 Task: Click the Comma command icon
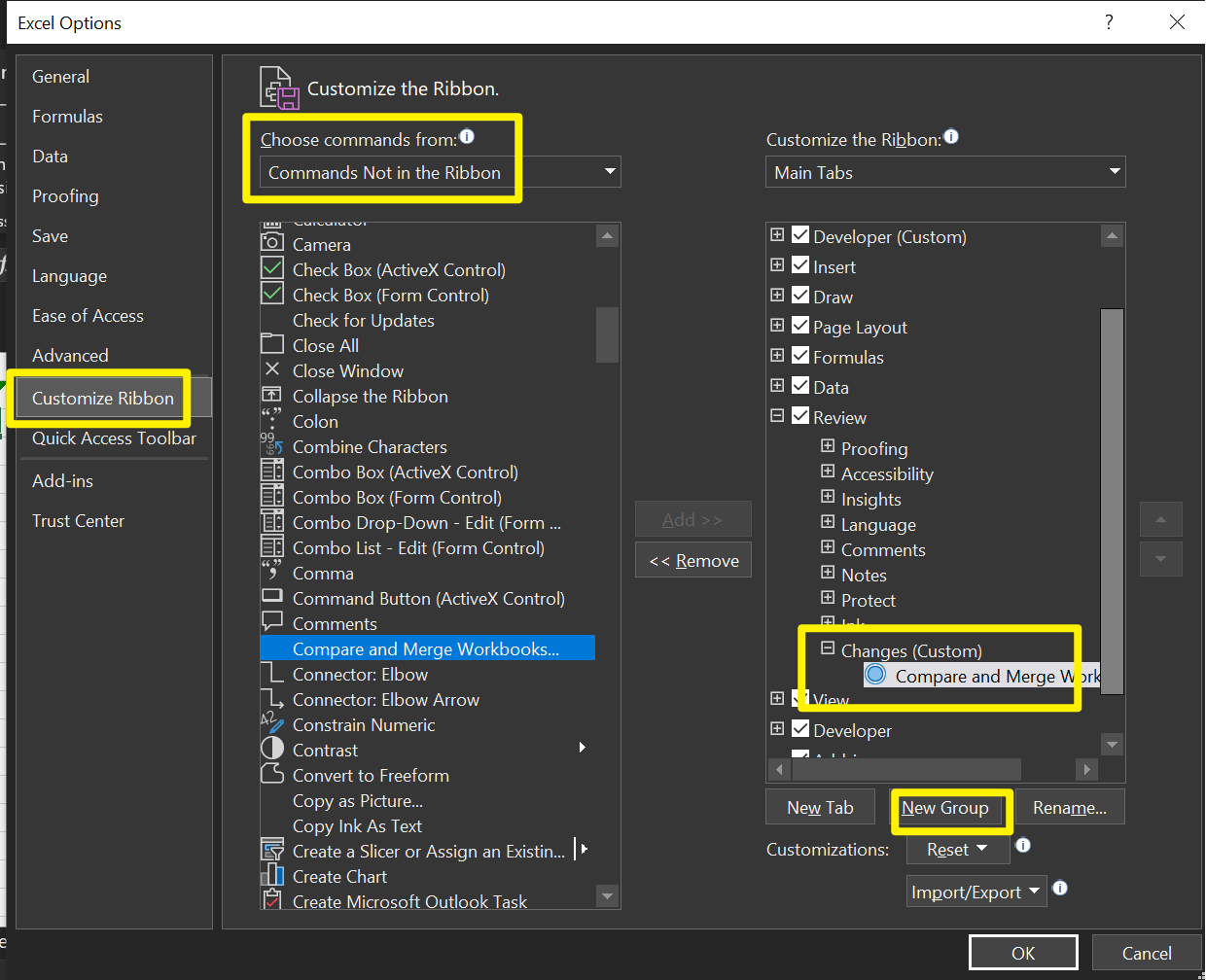272,573
